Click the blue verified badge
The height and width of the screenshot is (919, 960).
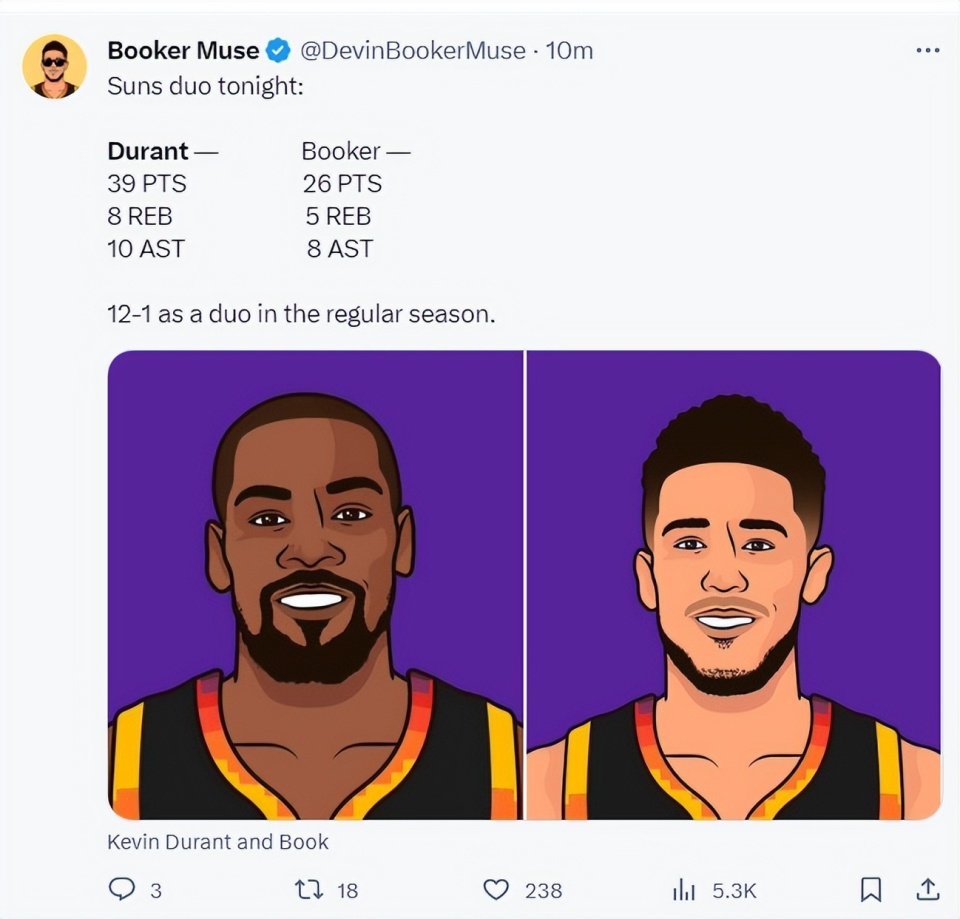click(279, 50)
